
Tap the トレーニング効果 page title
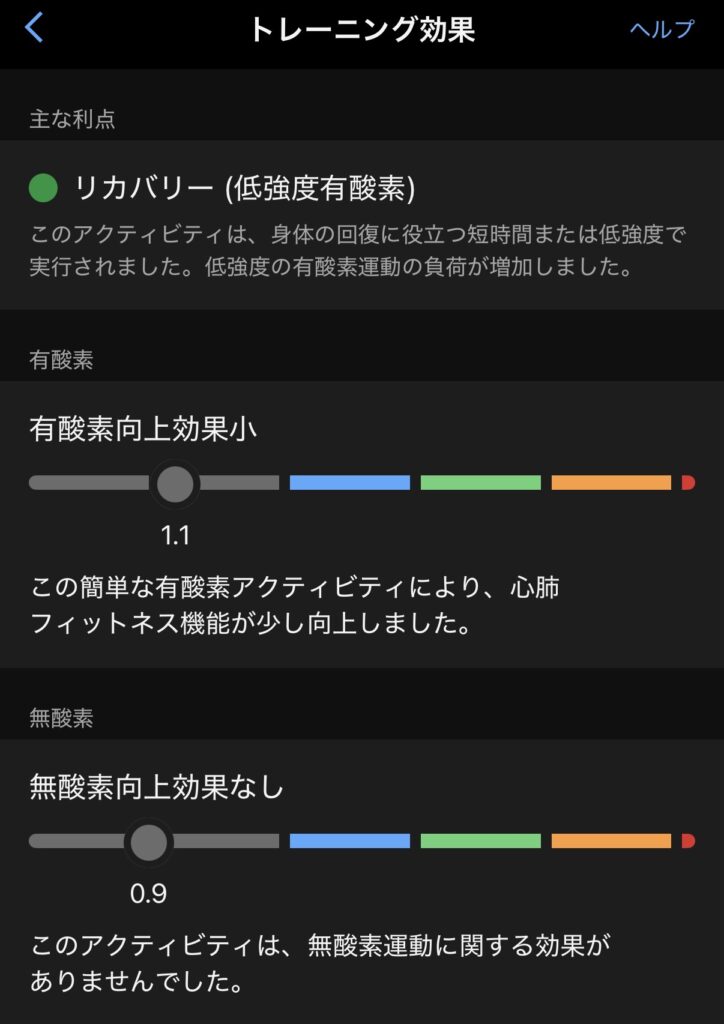click(361, 29)
